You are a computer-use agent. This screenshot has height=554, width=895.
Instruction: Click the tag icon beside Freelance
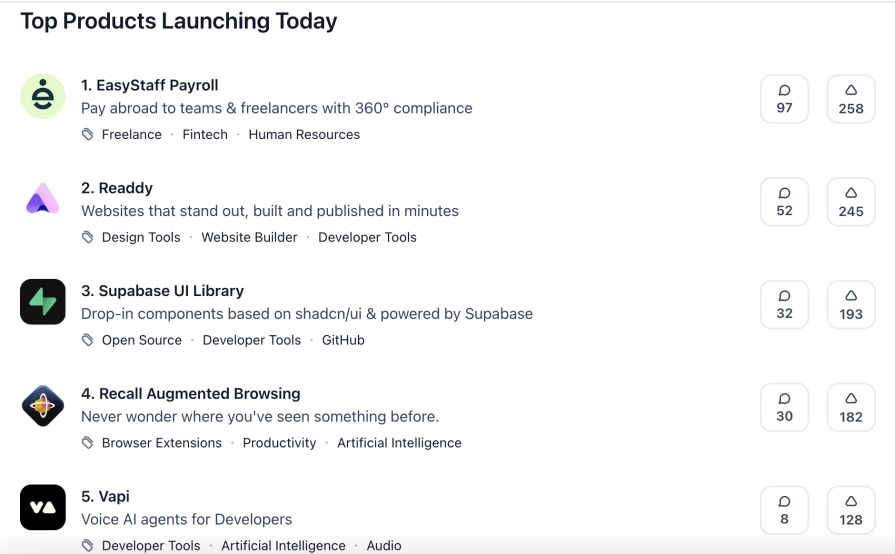click(x=87, y=135)
